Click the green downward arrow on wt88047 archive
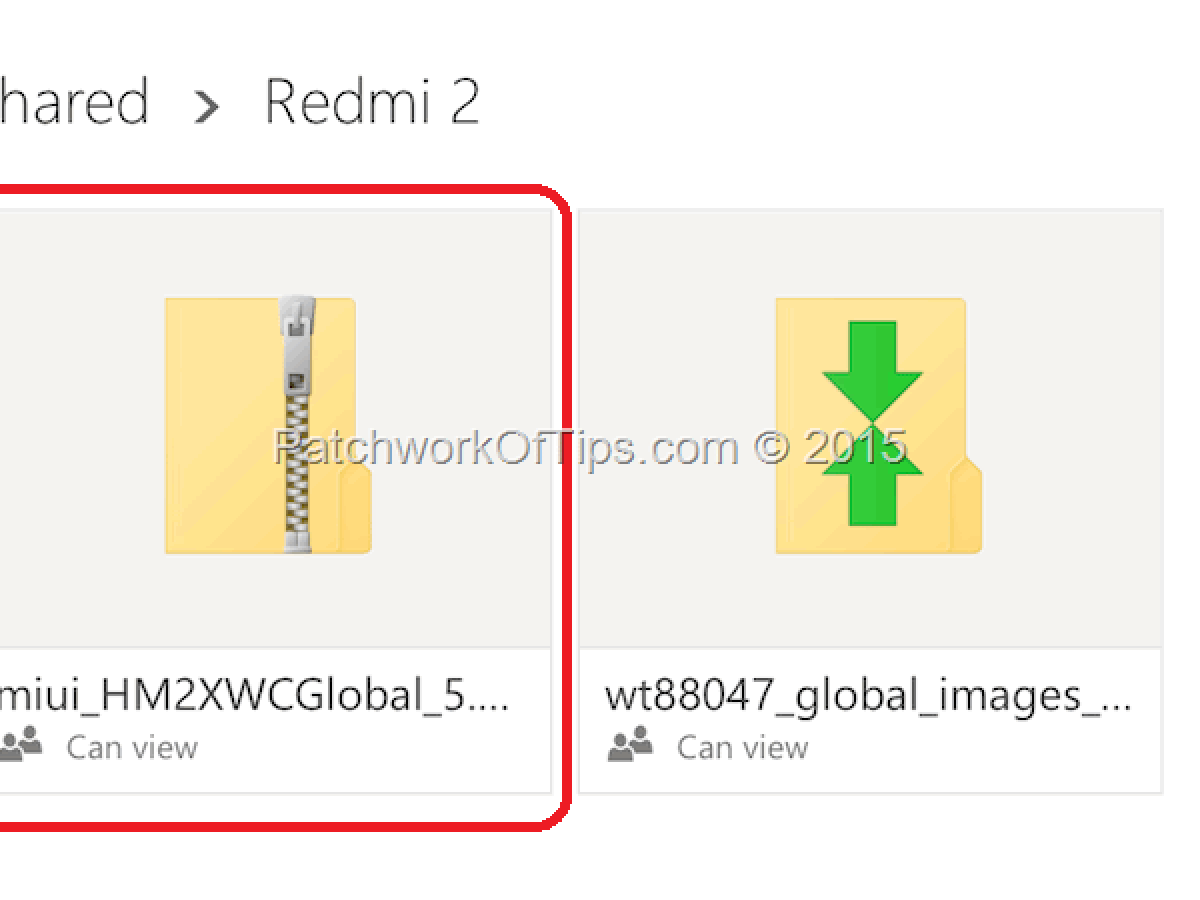This screenshot has width=1200, height=900. click(x=872, y=370)
